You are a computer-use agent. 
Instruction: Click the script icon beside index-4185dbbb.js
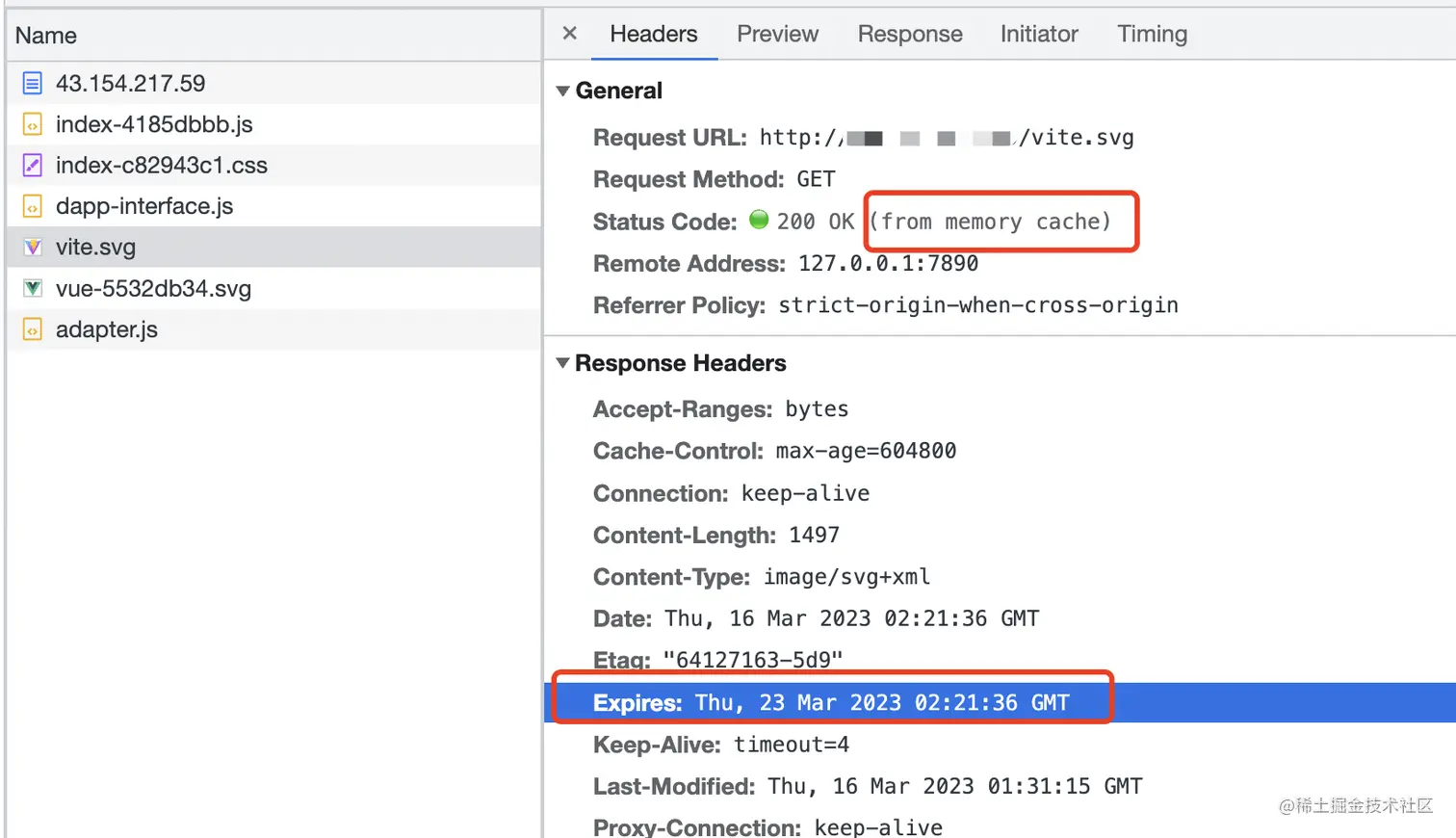point(32,124)
